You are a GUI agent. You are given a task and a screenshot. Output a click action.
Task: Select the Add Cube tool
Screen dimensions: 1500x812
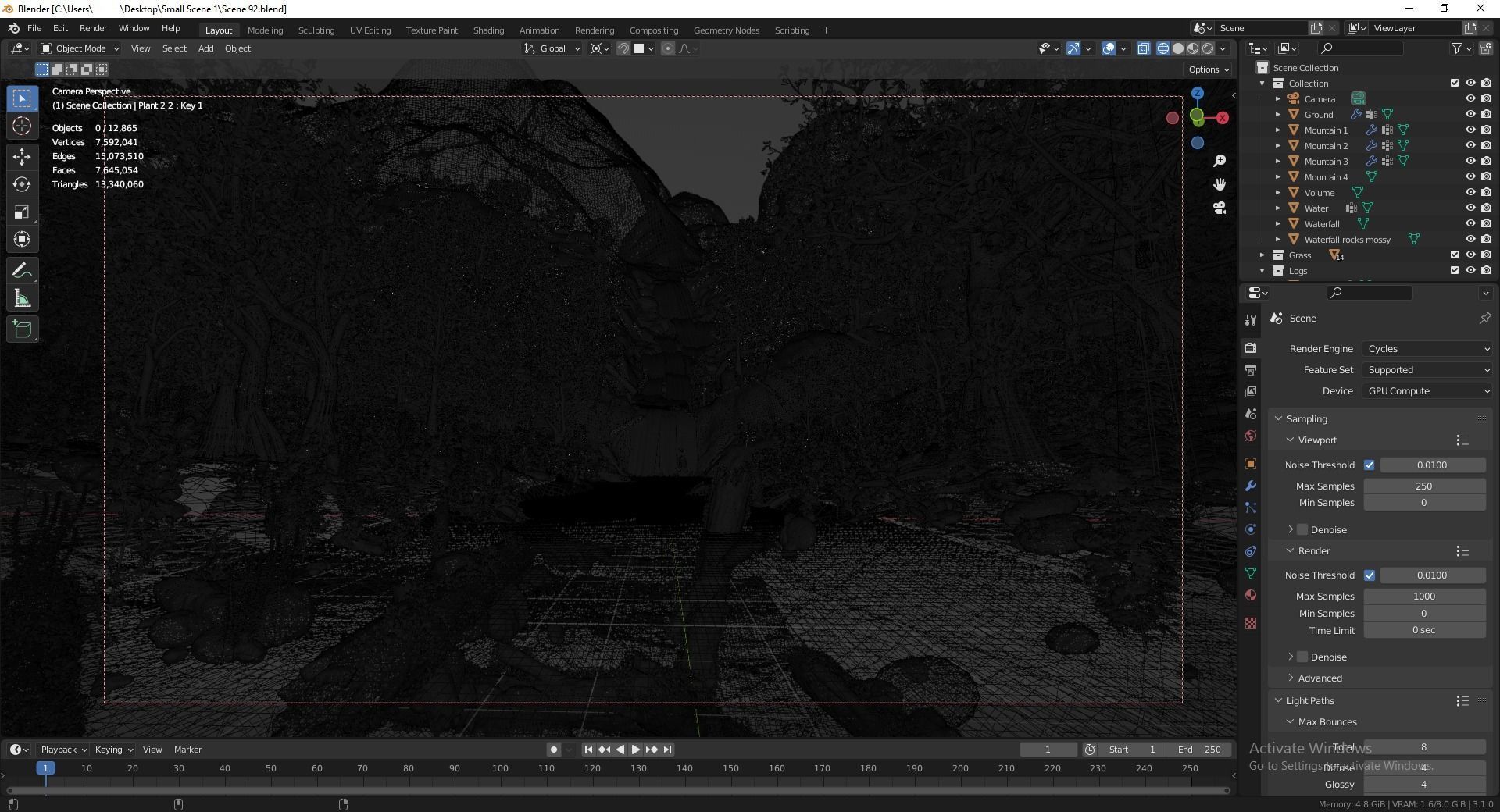click(x=22, y=329)
